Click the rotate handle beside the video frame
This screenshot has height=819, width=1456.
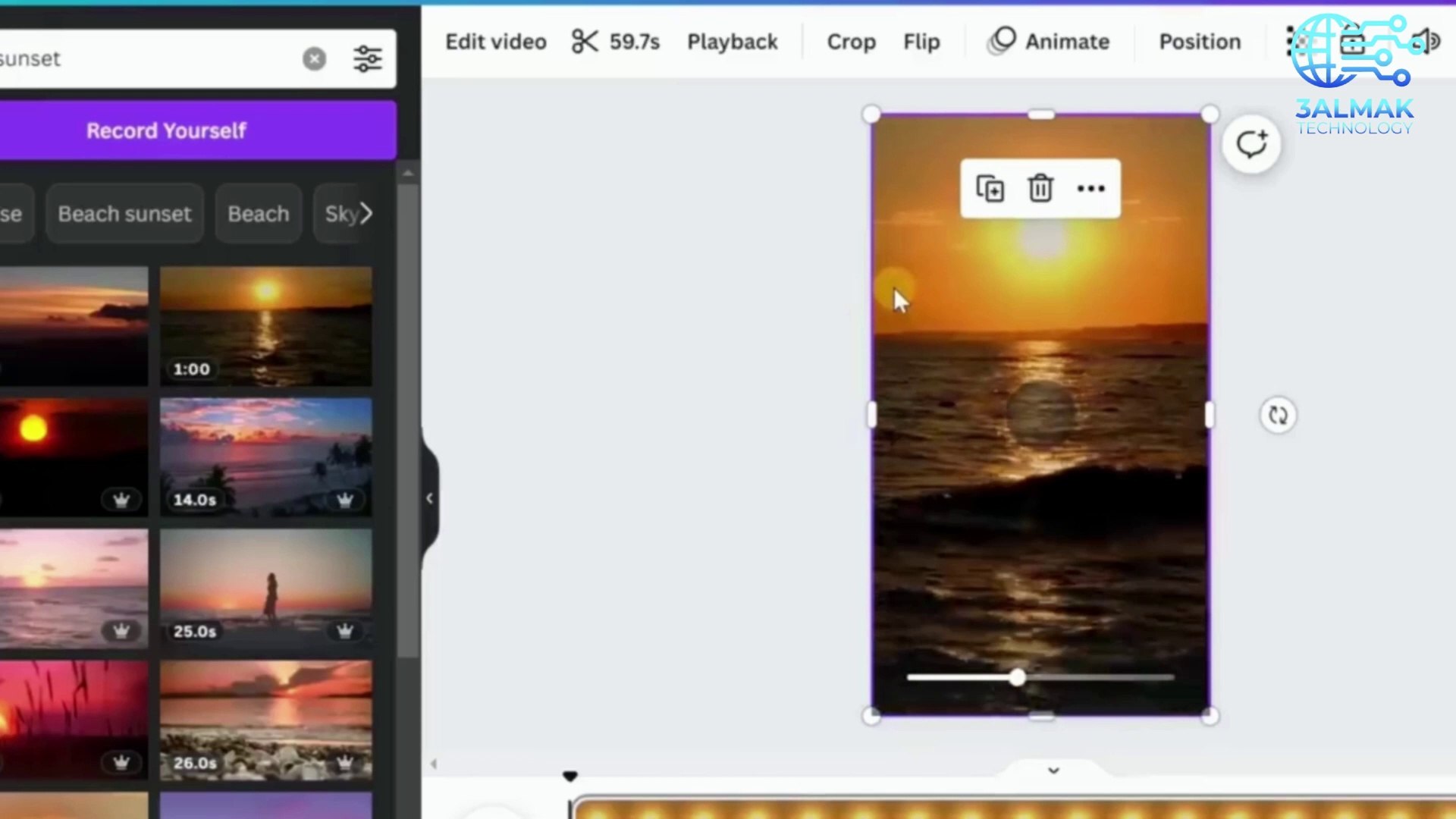[x=1278, y=416]
